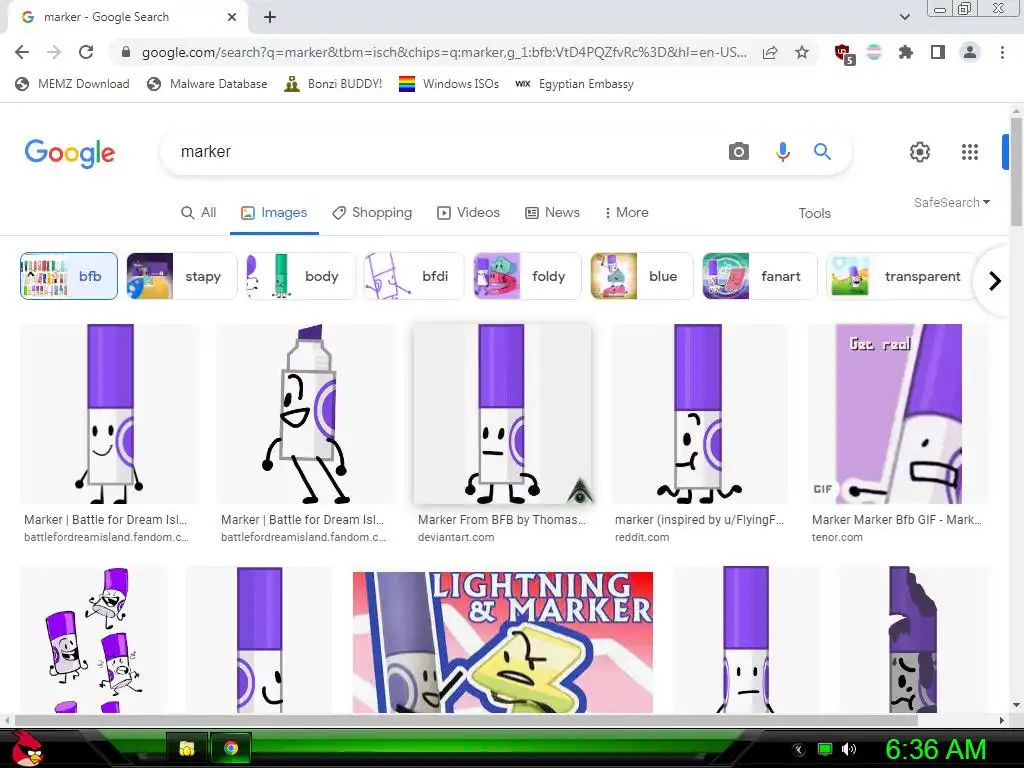The image size is (1024, 768).
Task: Apply the stapy filter chip
Action: 182,276
